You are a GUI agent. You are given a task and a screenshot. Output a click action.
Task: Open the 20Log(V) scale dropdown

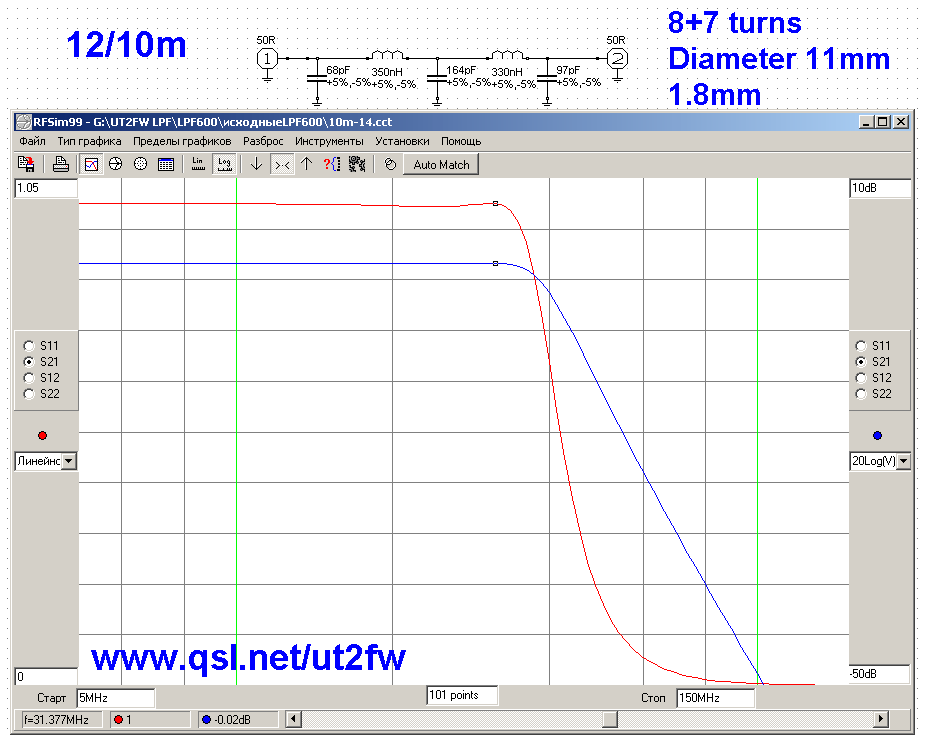coord(904,461)
